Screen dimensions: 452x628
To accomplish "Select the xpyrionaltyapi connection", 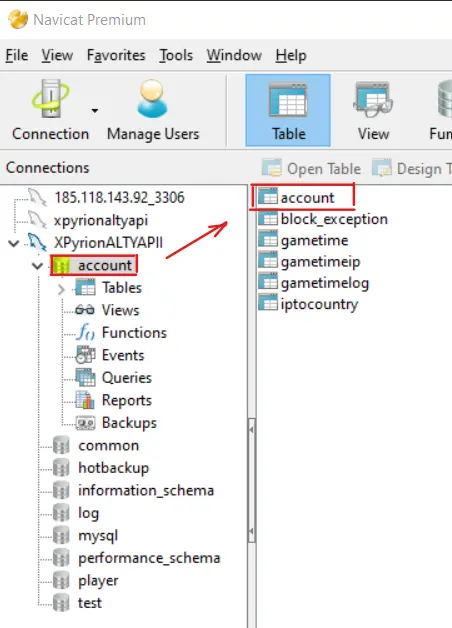I will (101, 220).
